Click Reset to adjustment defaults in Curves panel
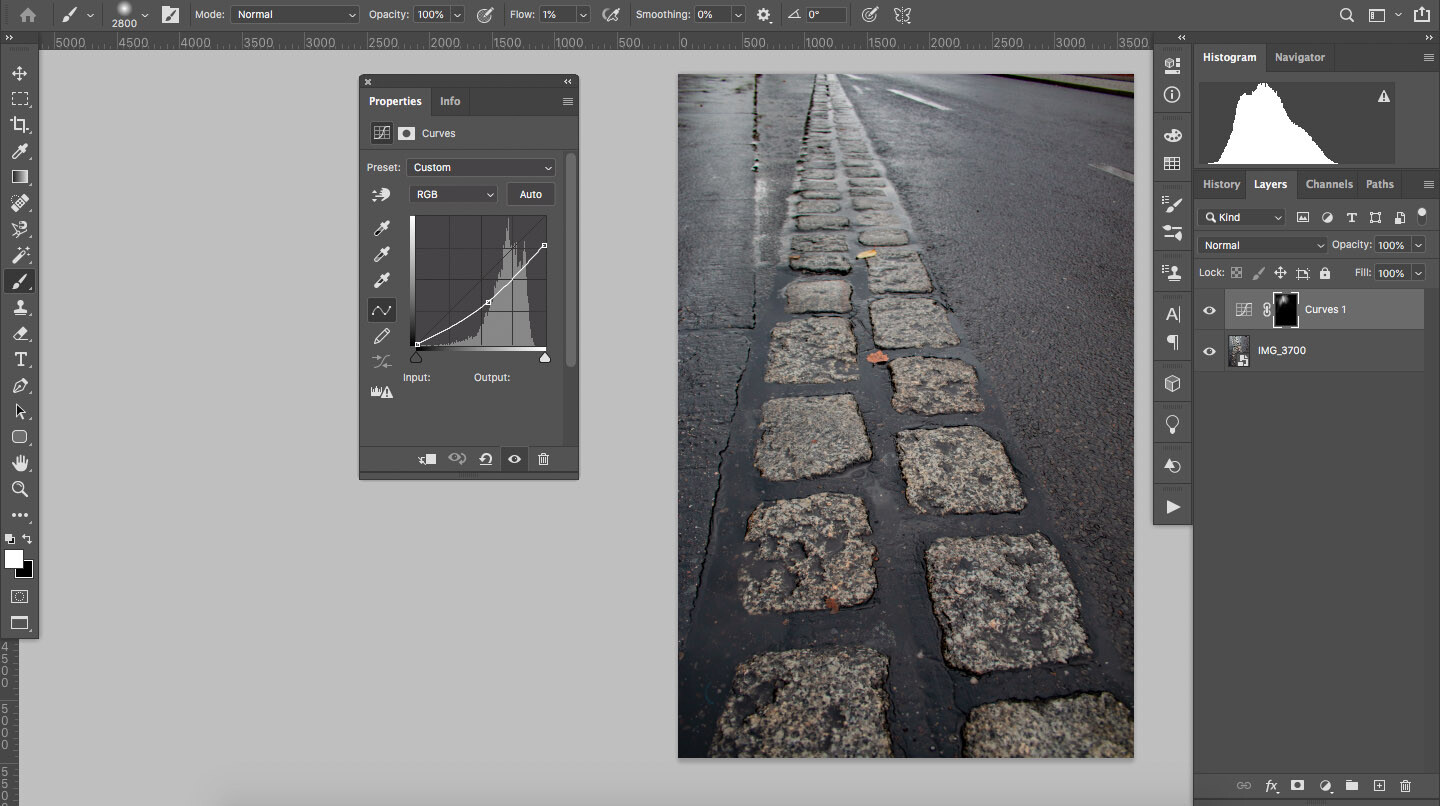This screenshot has height=806, width=1440. [x=486, y=458]
